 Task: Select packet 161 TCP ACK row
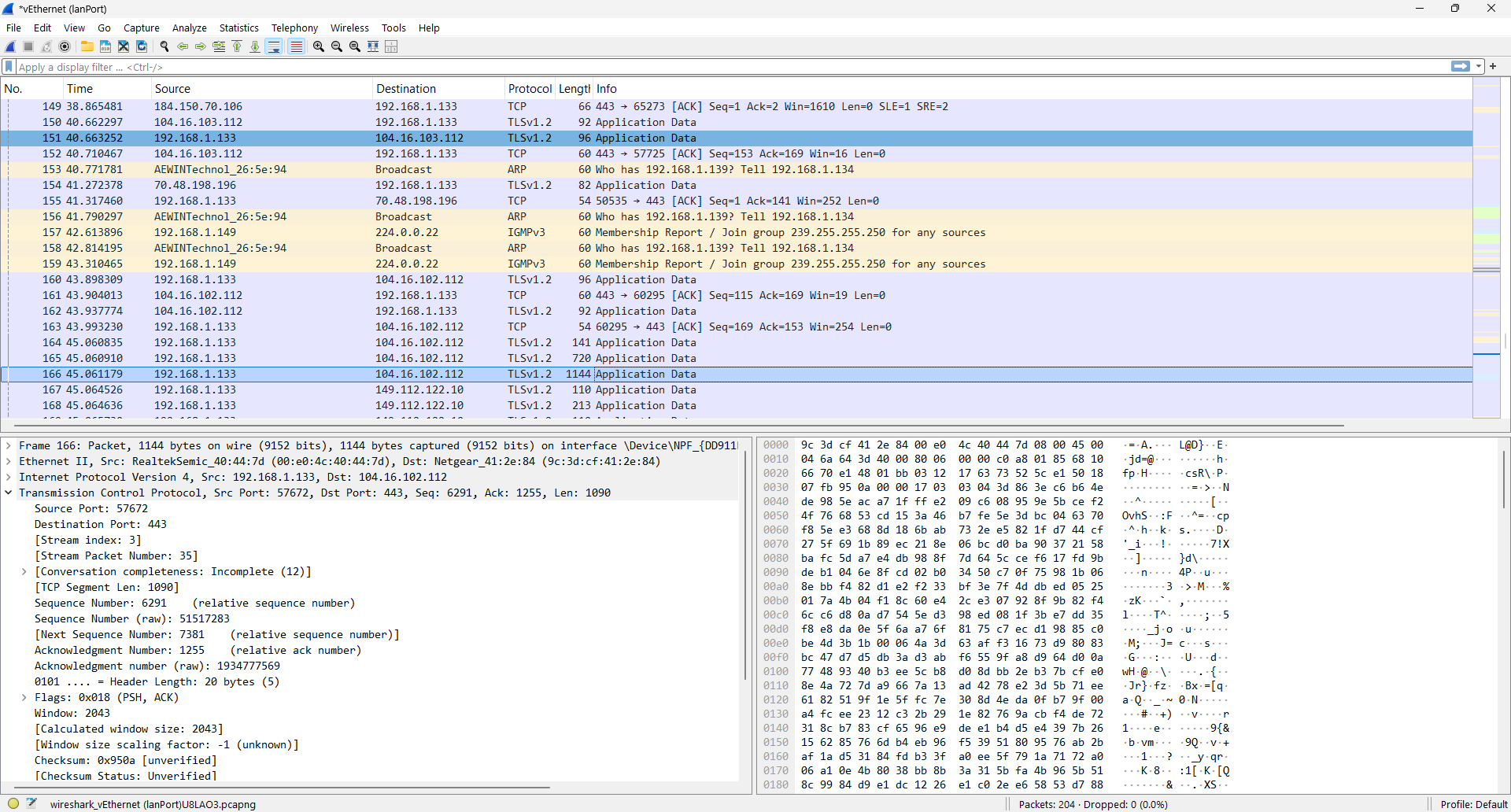pyautogui.click(x=736, y=295)
